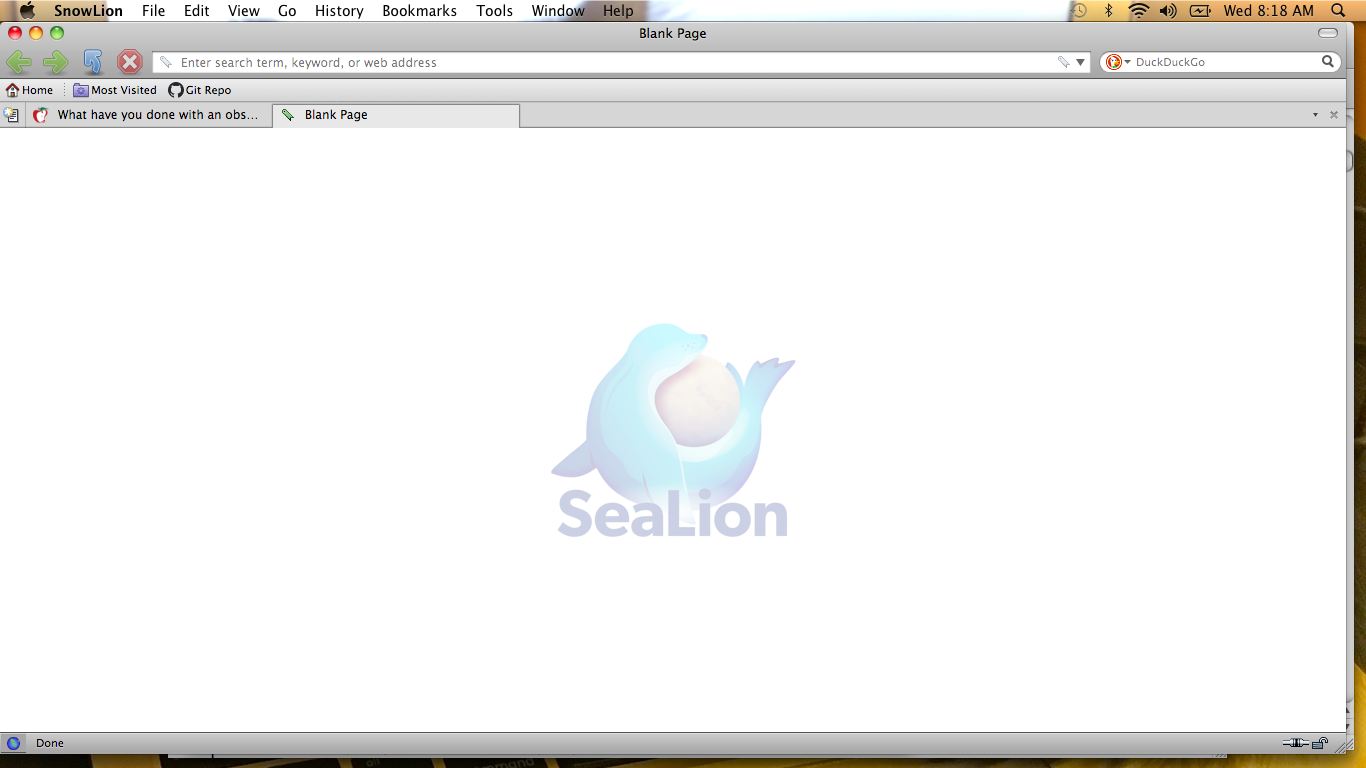Open the Window menu
The image size is (1366, 768).
558,11
